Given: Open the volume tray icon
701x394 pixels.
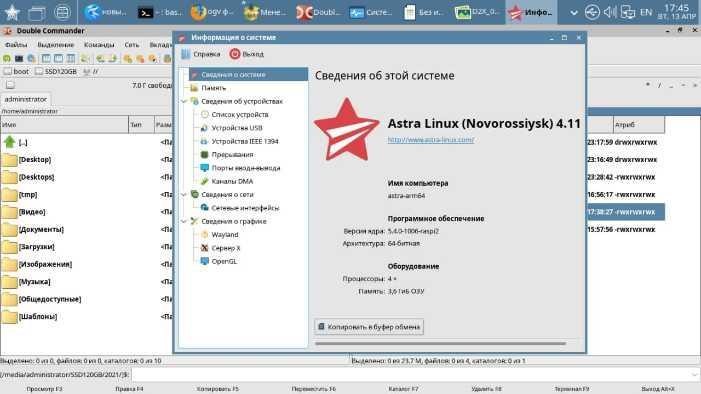Looking at the screenshot, I should coord(609,12).
